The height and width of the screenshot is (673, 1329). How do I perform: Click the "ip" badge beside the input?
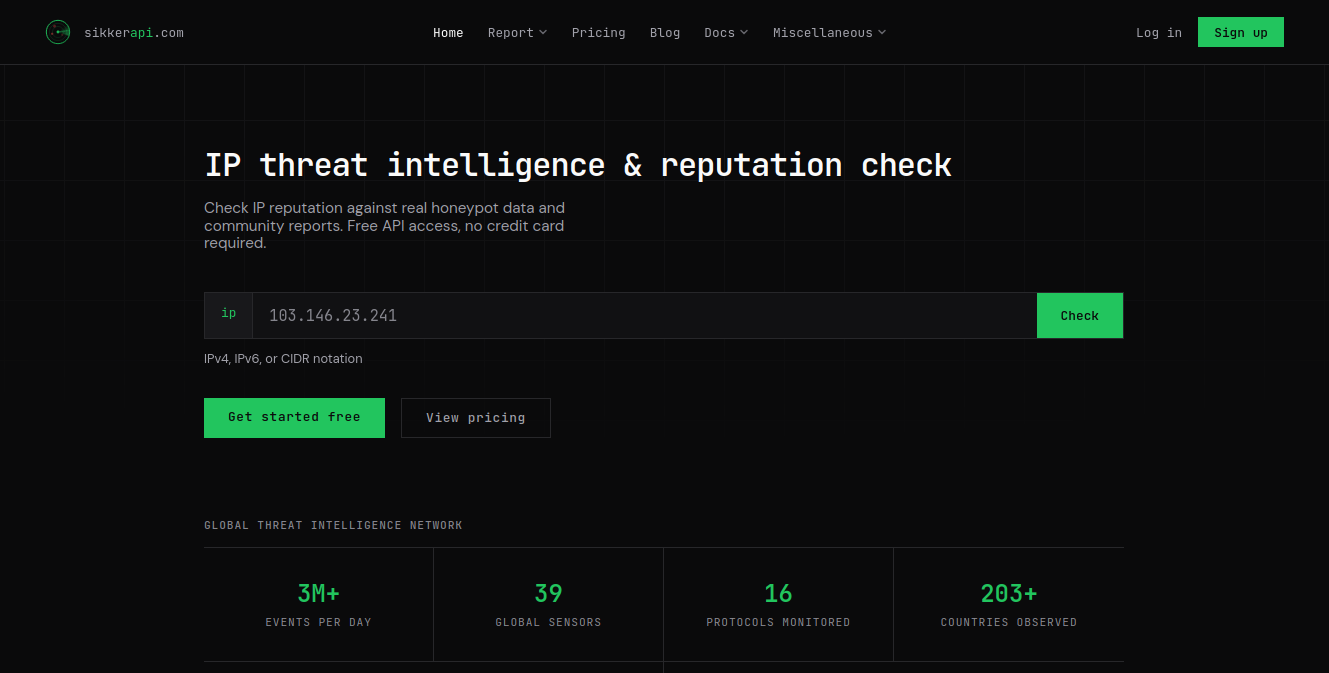click(x=228, y=314)
